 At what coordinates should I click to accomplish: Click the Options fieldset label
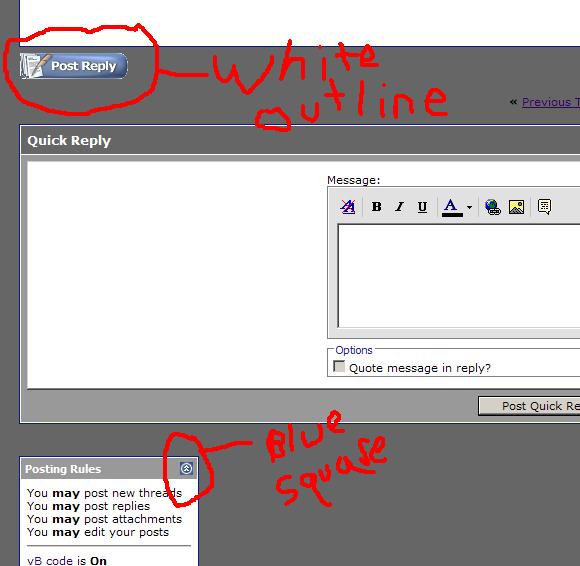coord(354,350)
